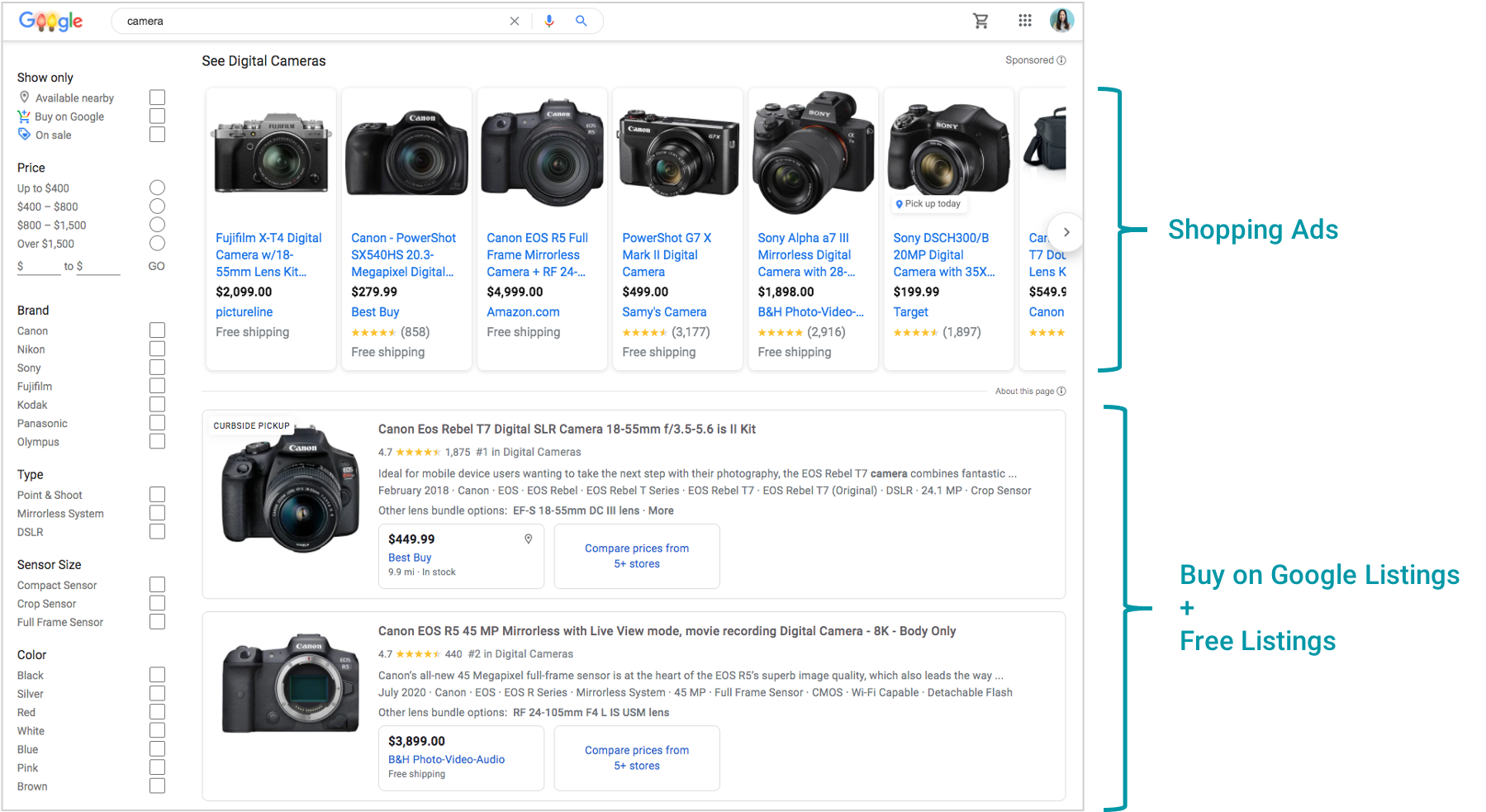Compare prices for Canon EOS R5
Screen dimensions: 1486x812
(x=637, y=758)
